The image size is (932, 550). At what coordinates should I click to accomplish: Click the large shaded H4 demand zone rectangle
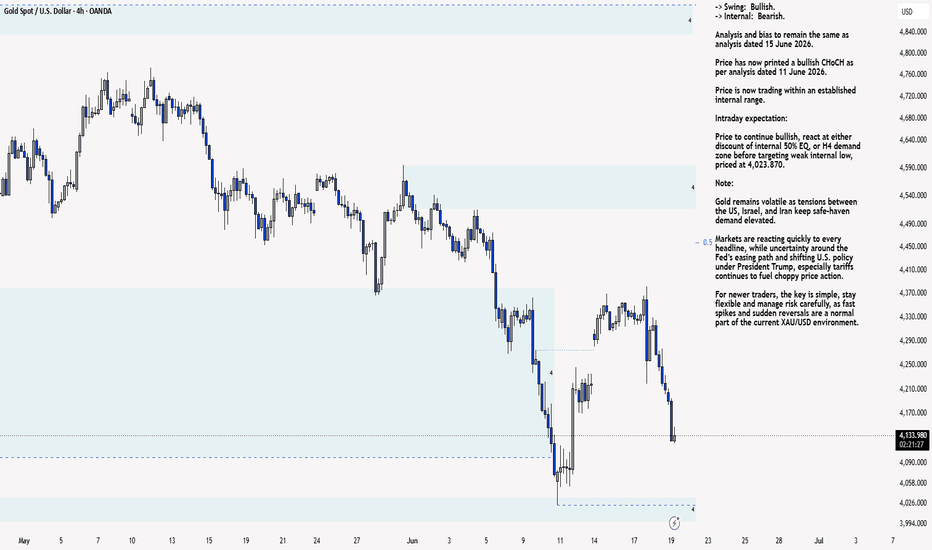pyautogui.click(x=276, y=372)
